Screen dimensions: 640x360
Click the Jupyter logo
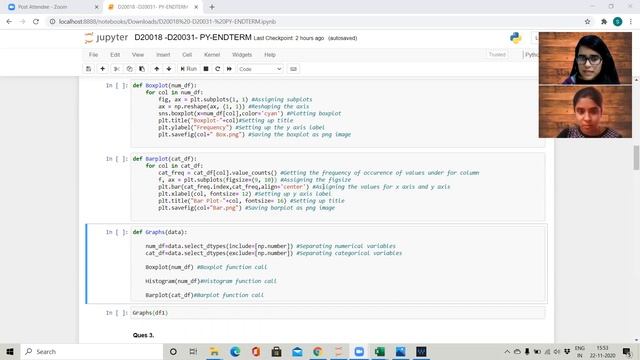[106, 38]
